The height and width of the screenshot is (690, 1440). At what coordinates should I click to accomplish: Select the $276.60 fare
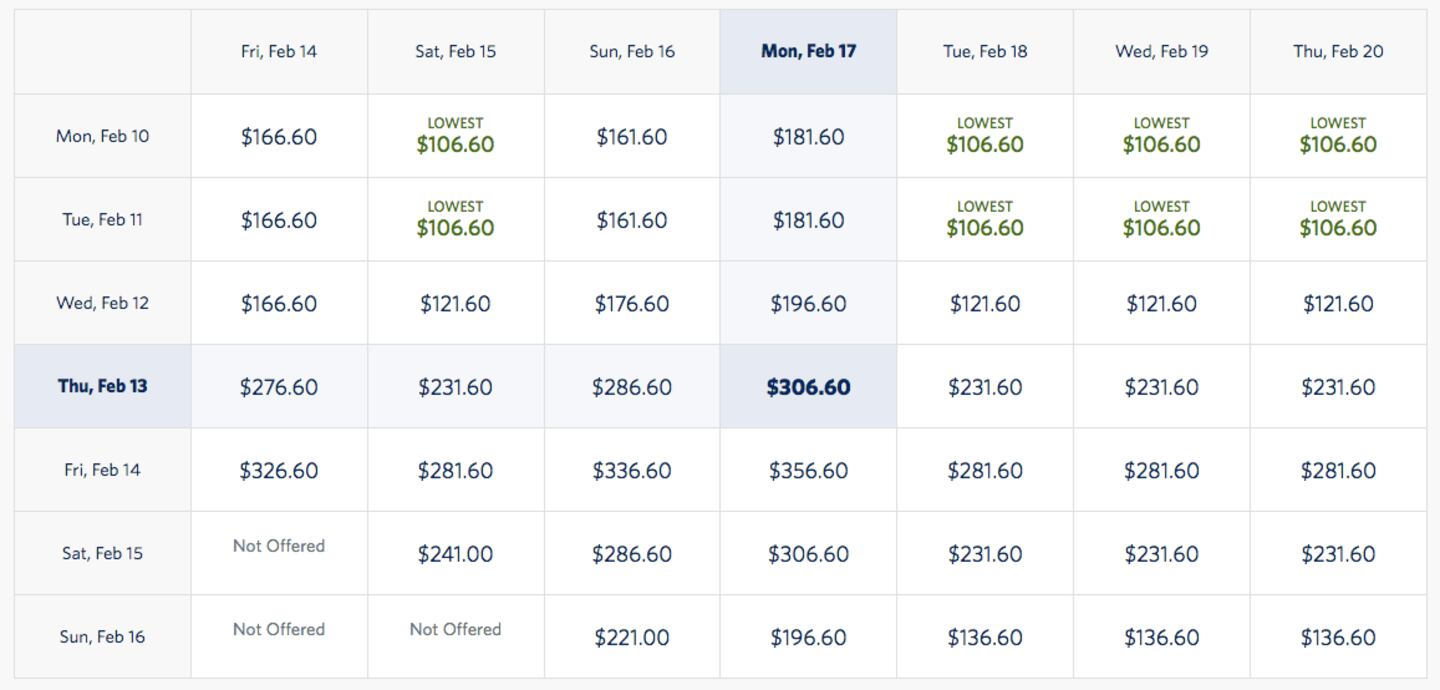(x=279, y=387)
